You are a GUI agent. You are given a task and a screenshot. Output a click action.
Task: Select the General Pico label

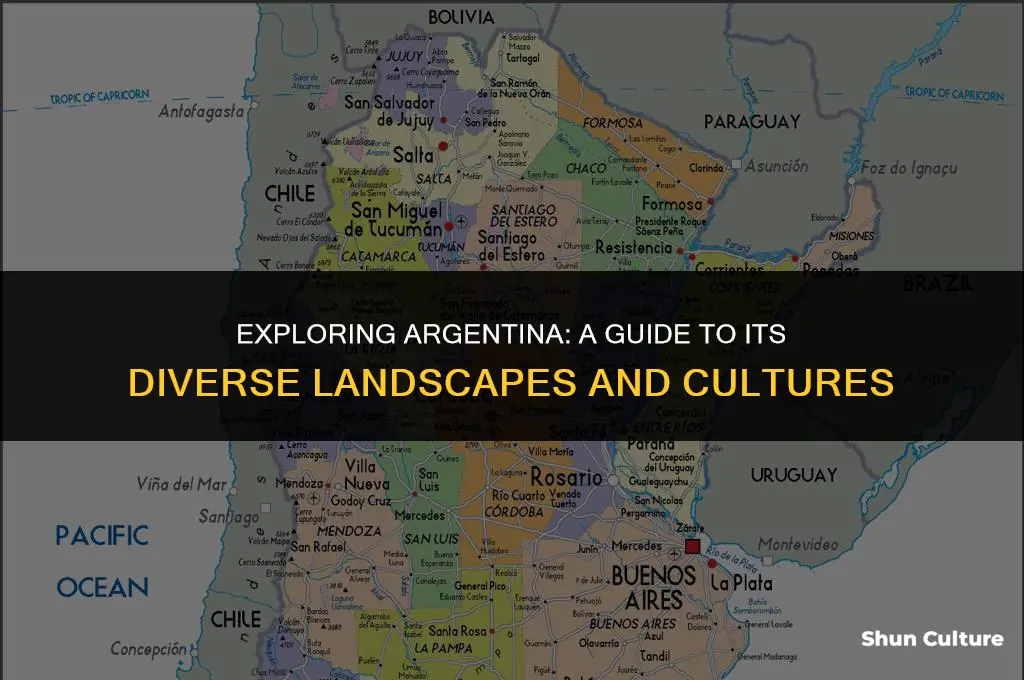coord(480,586)
